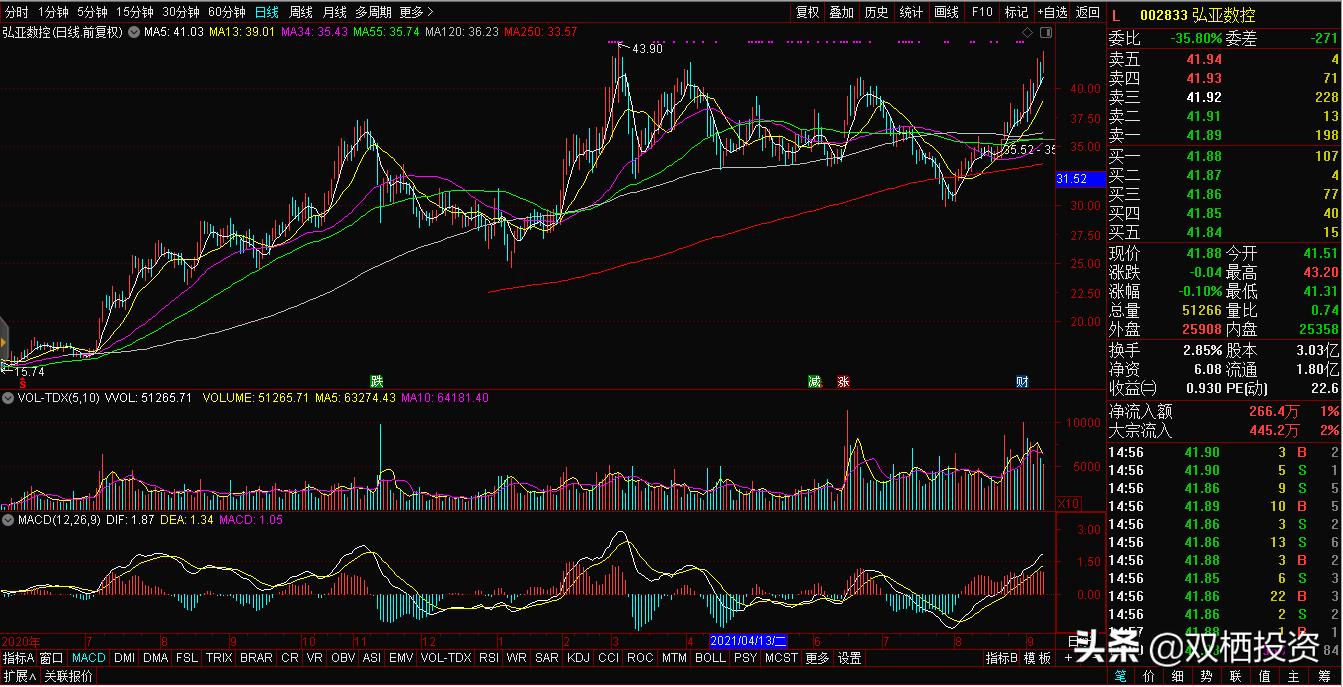Screen dimensions: 1343x687
Task: Select the 值 value tab
Action: pyautogui.click(x=1265, y=677)
